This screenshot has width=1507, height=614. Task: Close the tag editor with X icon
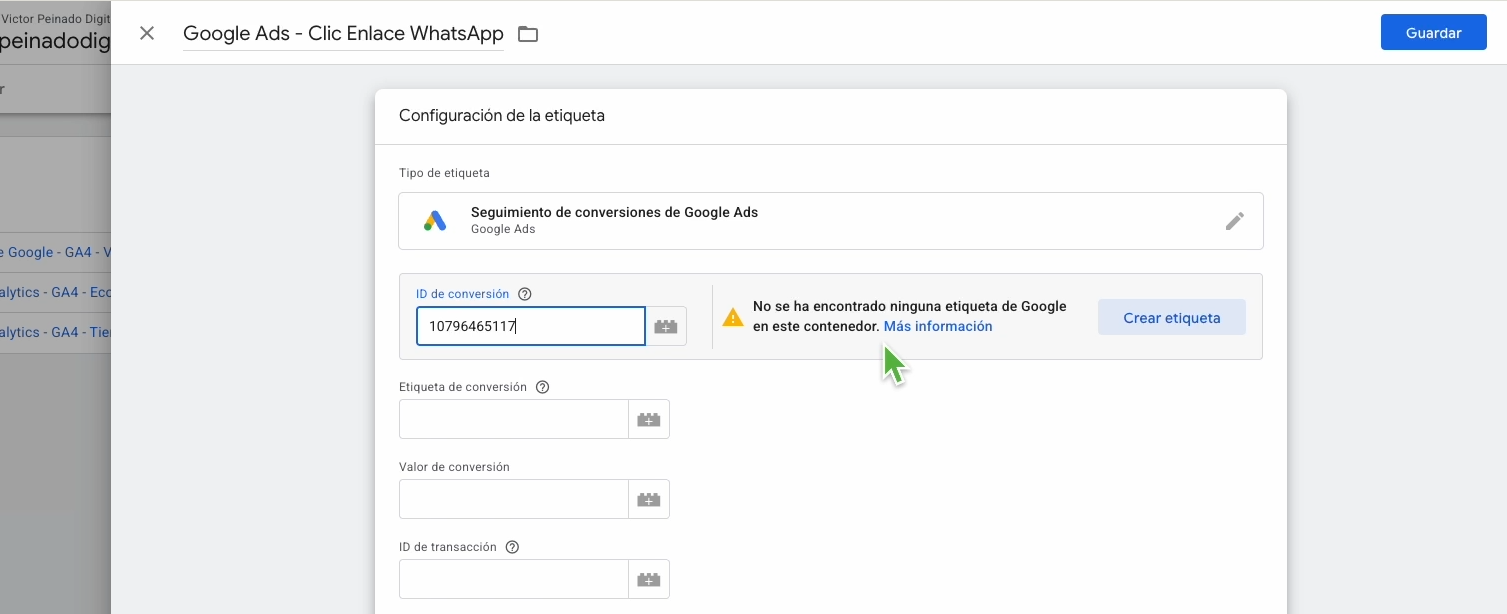point(147,33)
